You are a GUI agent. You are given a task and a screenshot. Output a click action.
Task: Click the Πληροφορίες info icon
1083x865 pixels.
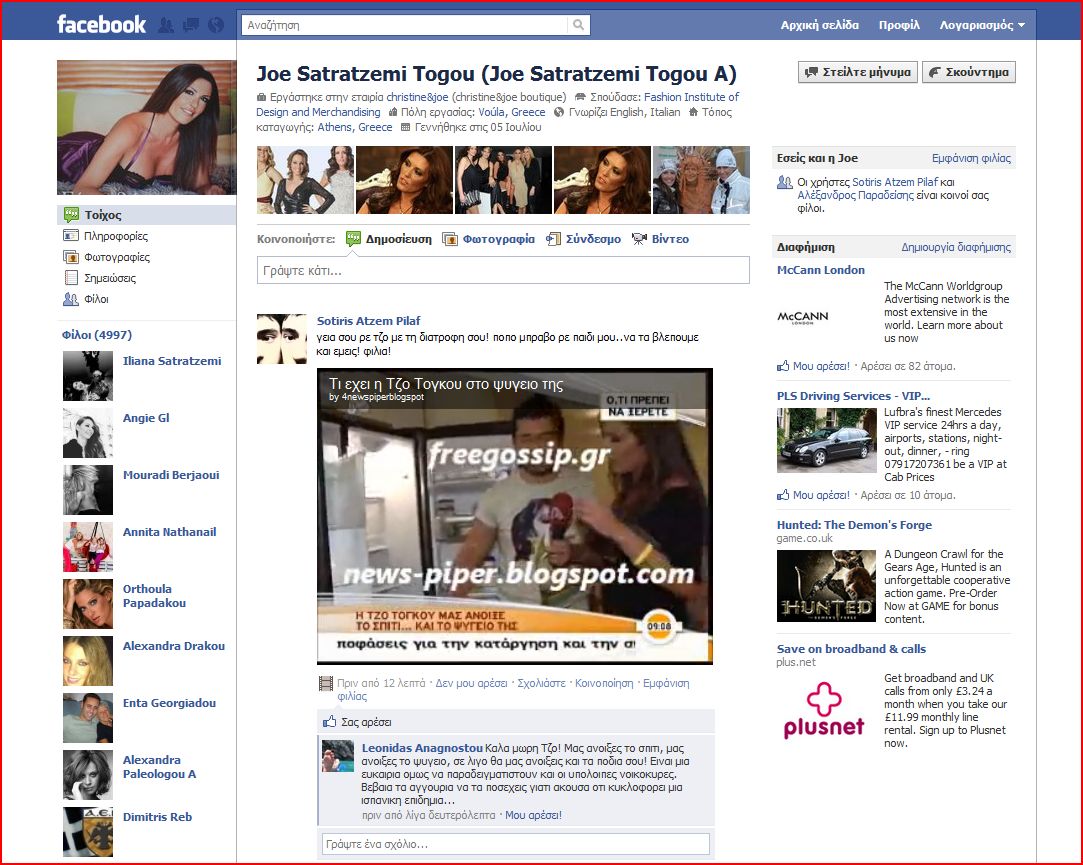click(x=70, y=236)
